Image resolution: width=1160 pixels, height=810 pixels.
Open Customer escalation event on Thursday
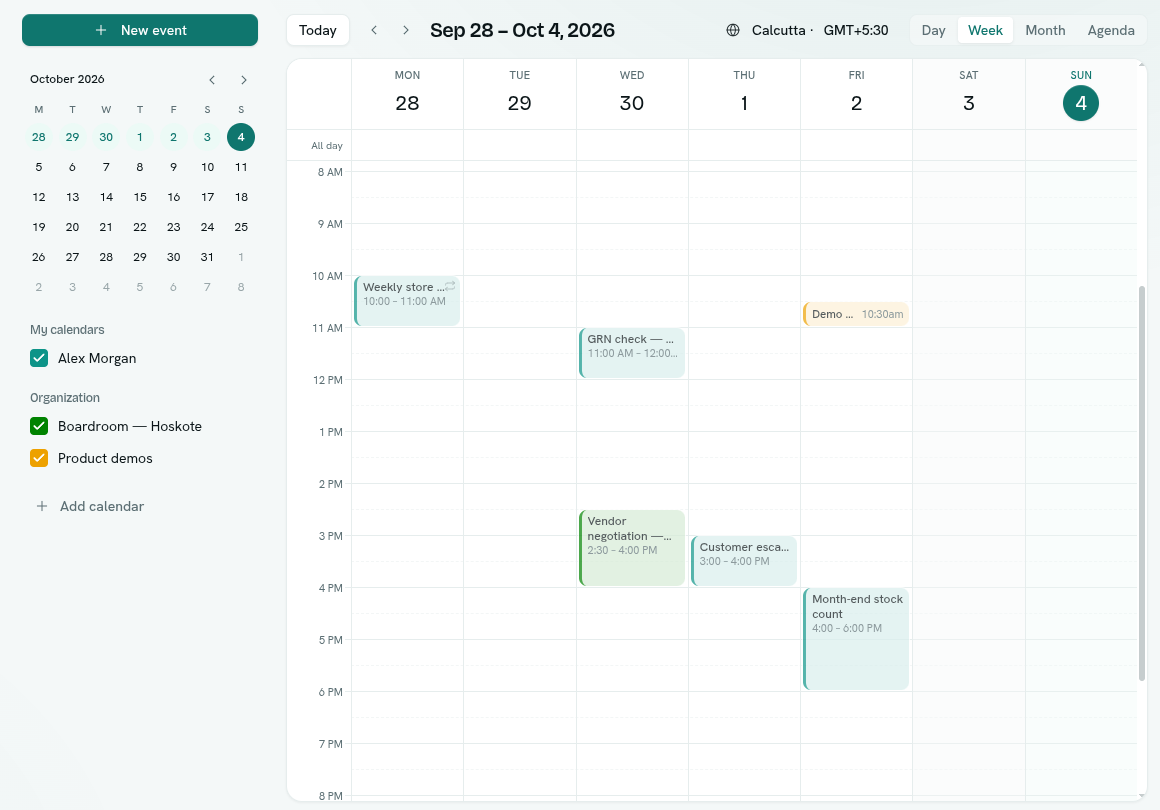pyautogui.click(x=744, y=561)
